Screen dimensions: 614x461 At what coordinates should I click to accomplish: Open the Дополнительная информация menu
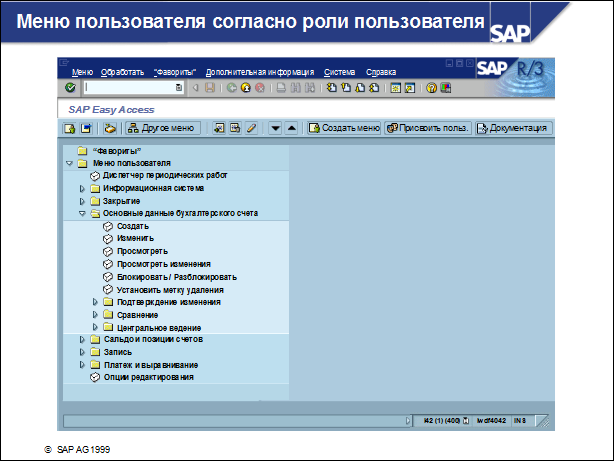tap(260, 72)
